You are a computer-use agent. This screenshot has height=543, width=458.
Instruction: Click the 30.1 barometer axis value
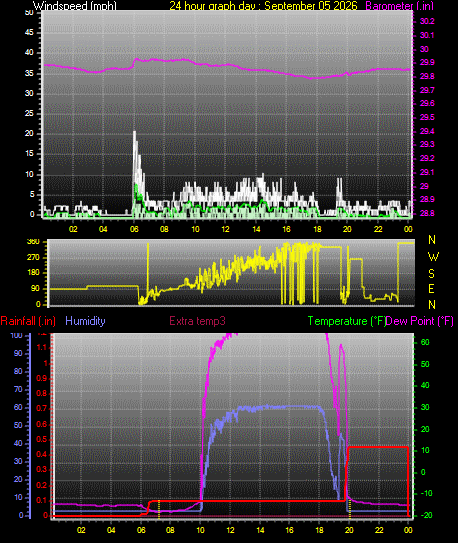(x=427, y=35)
